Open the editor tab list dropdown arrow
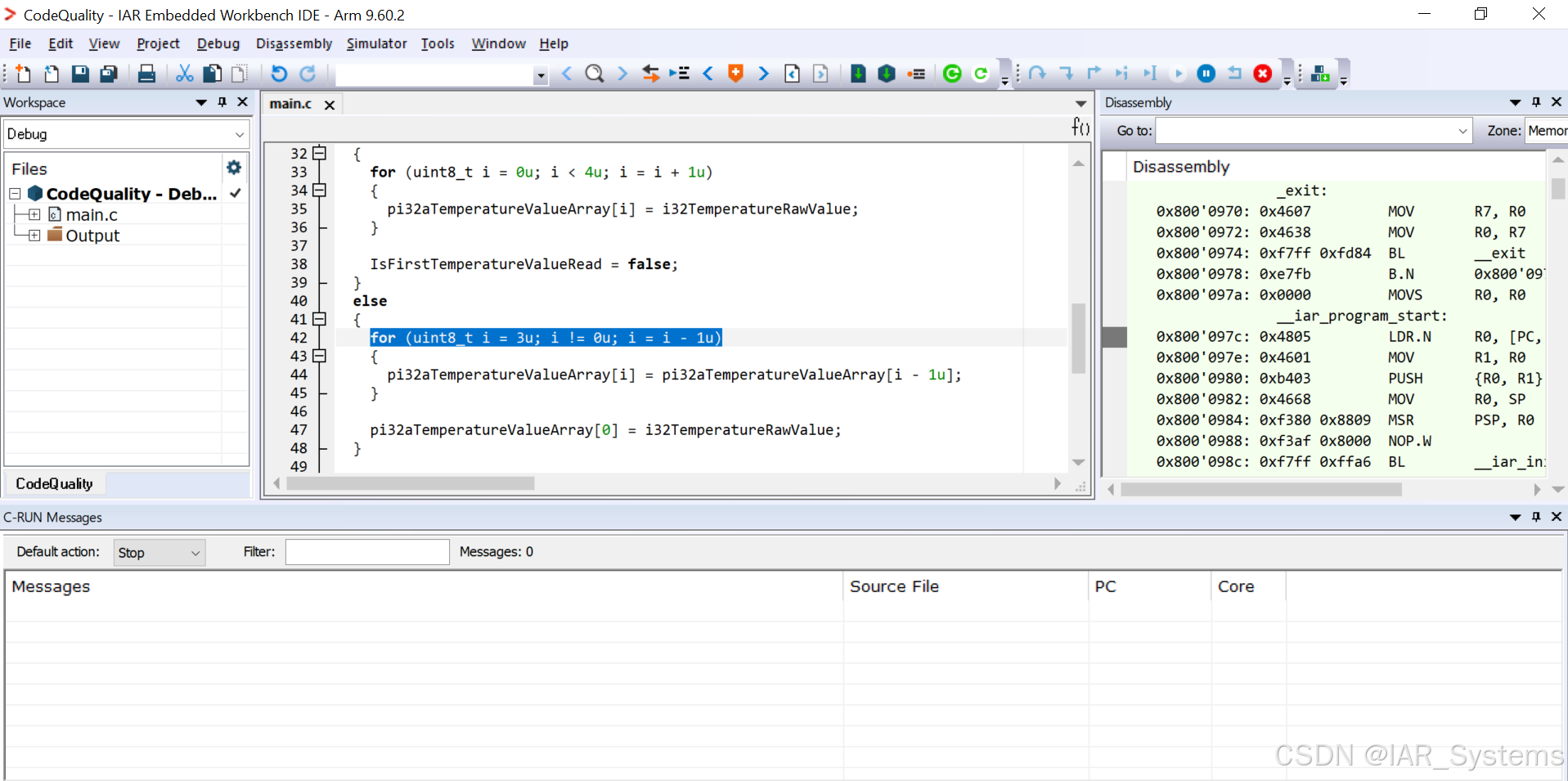The width and height of the screenshot is (1568, 781). pyautogui.click(x=1081, y=104)
